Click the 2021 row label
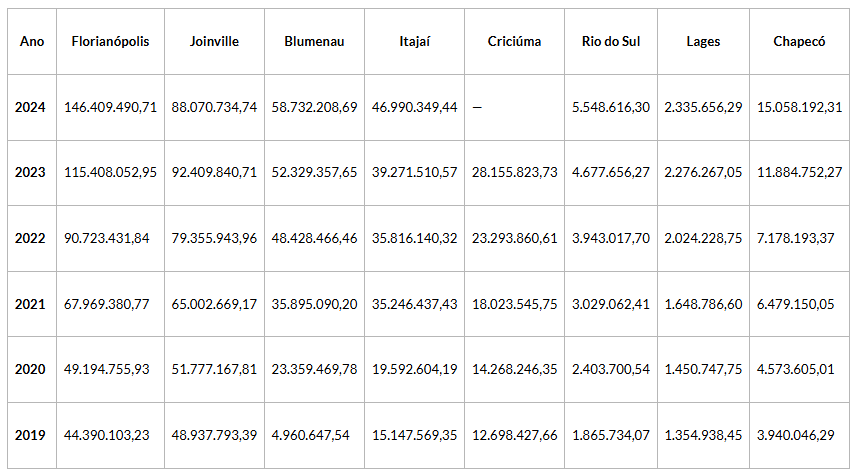 pos(31,304)
